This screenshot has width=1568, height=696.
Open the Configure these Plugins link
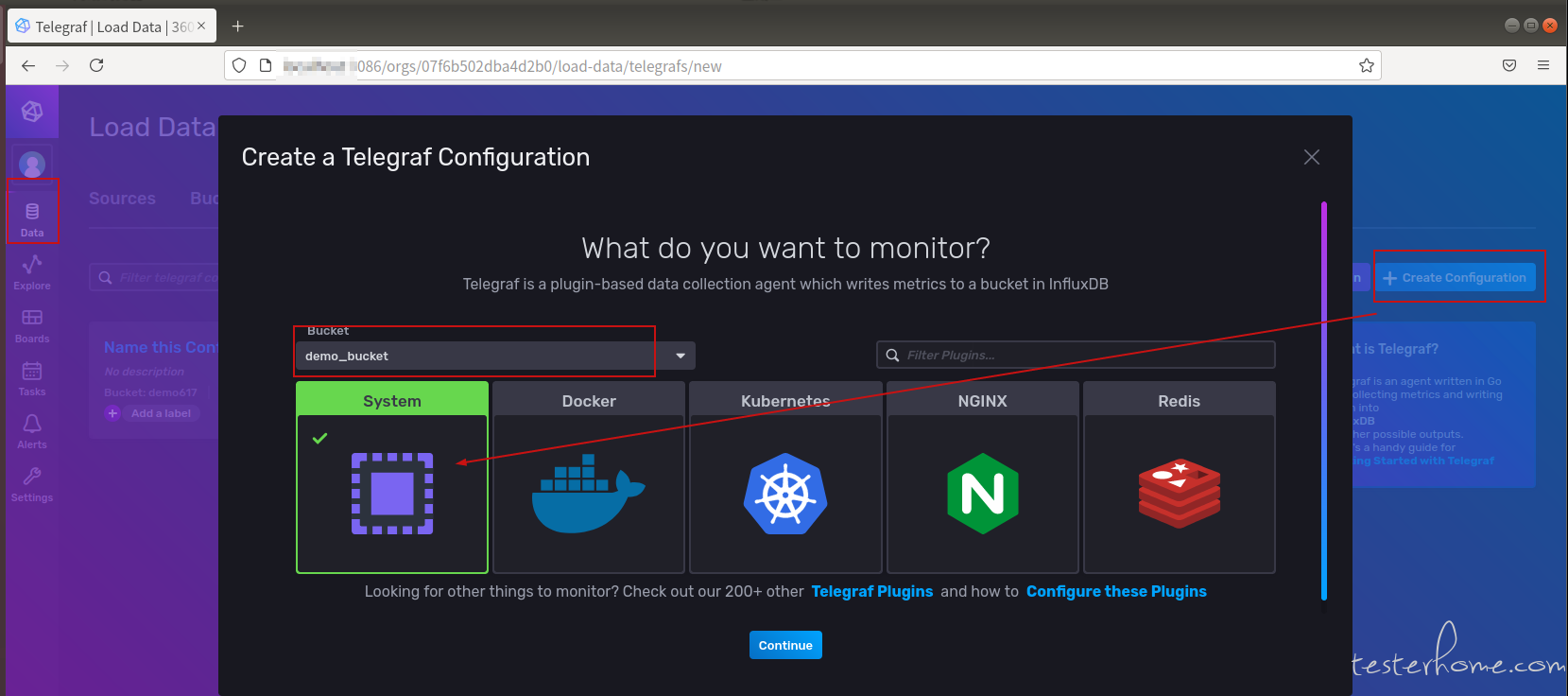coord(1116,591)
